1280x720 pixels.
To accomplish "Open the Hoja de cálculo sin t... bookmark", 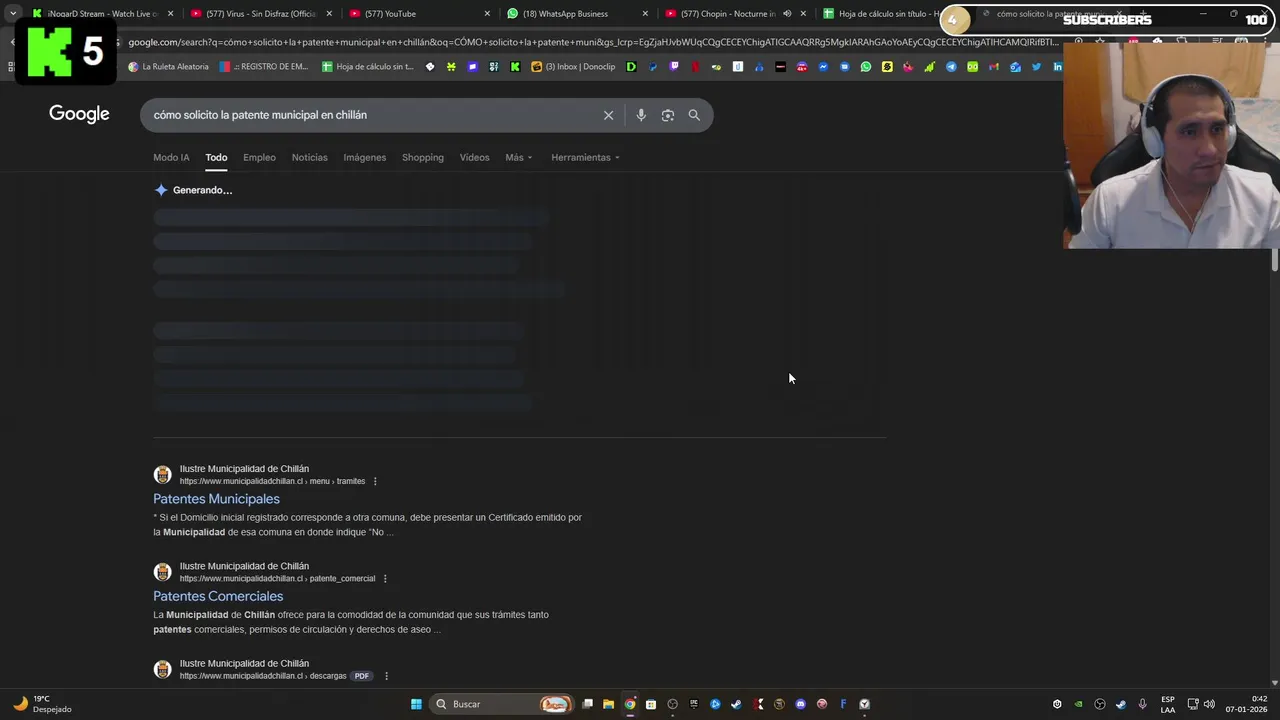I will tap(368, 67).
